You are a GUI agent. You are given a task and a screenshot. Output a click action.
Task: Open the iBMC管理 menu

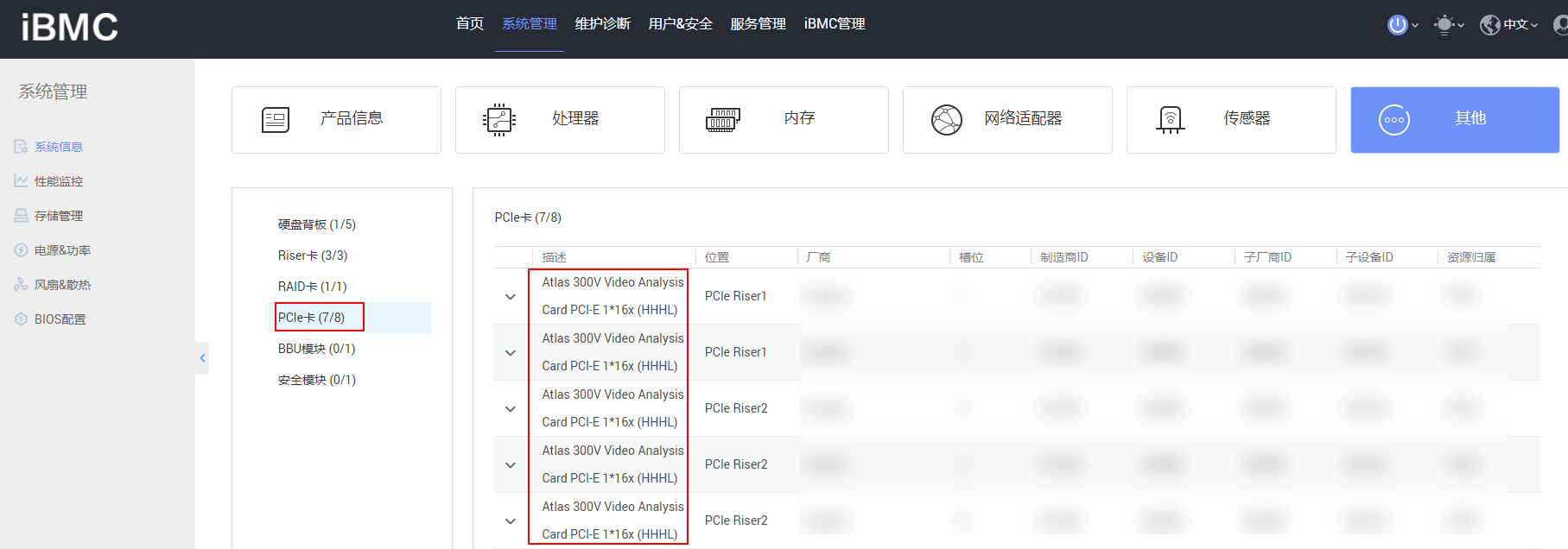[x=835, y=24]
